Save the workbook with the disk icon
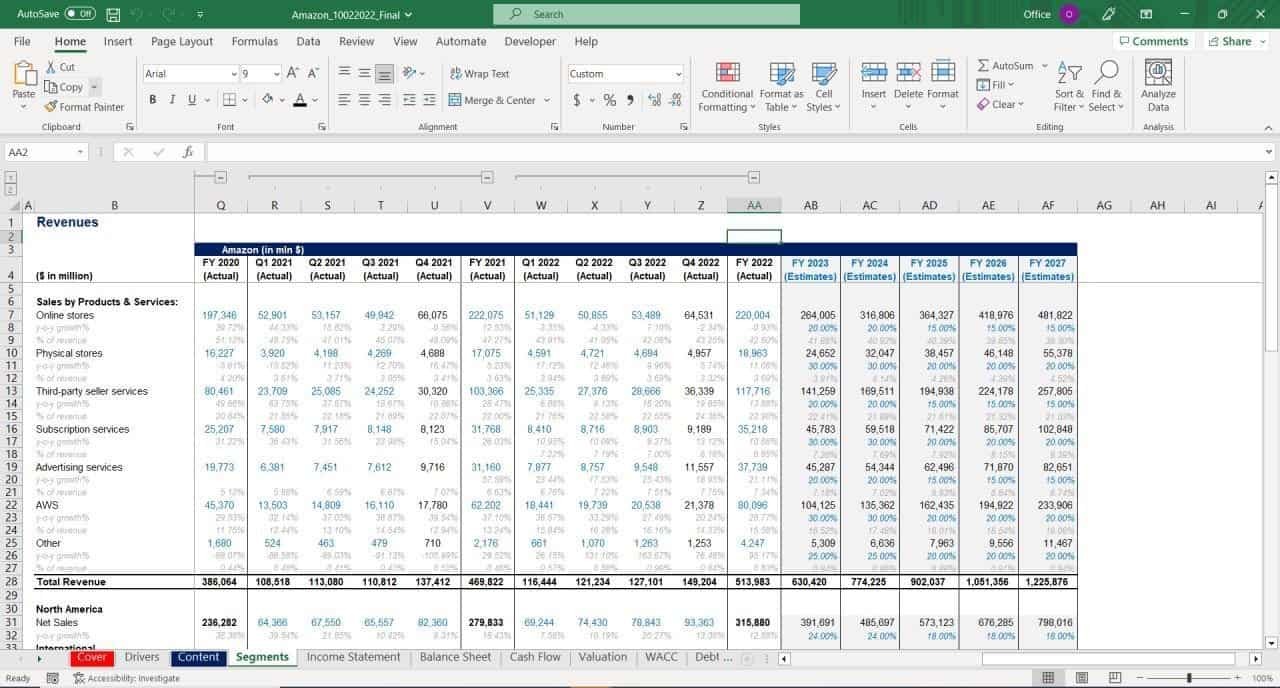The height and width of the screenshot is (688, 1280). click(x=113, y=15)
